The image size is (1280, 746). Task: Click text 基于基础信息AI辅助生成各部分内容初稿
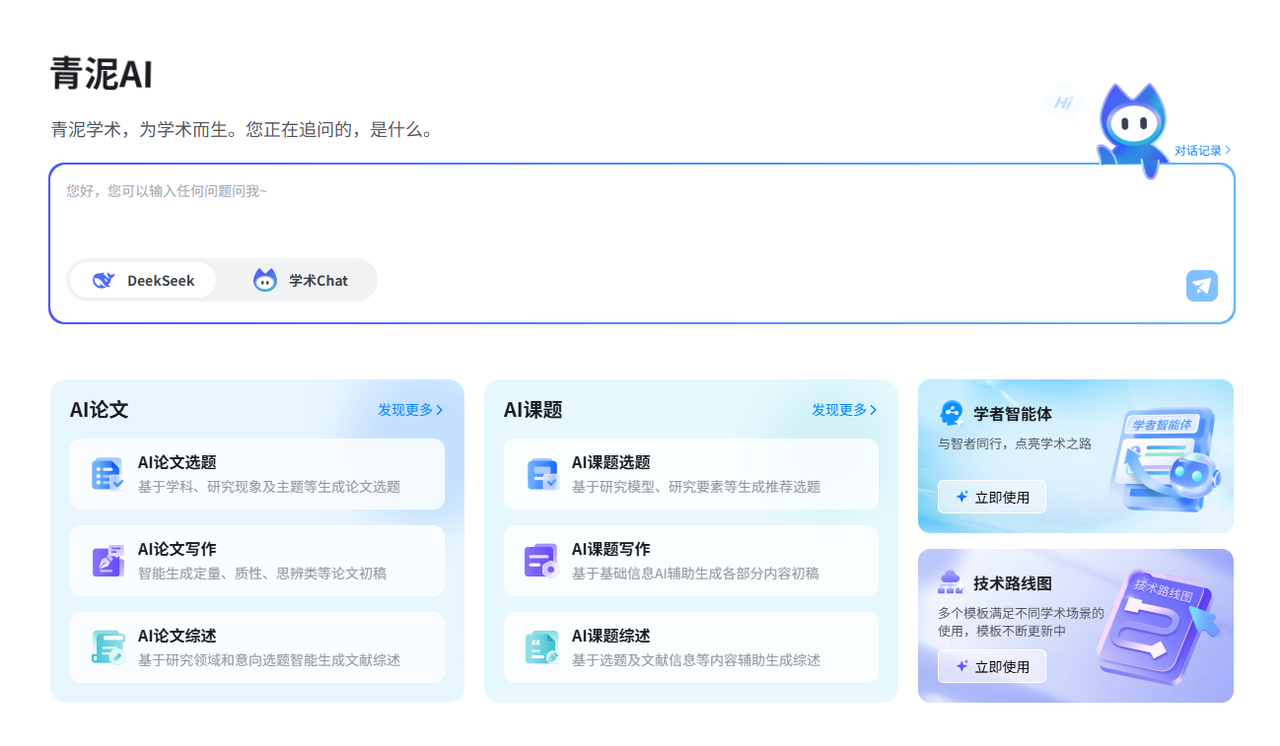pos(696,574)
